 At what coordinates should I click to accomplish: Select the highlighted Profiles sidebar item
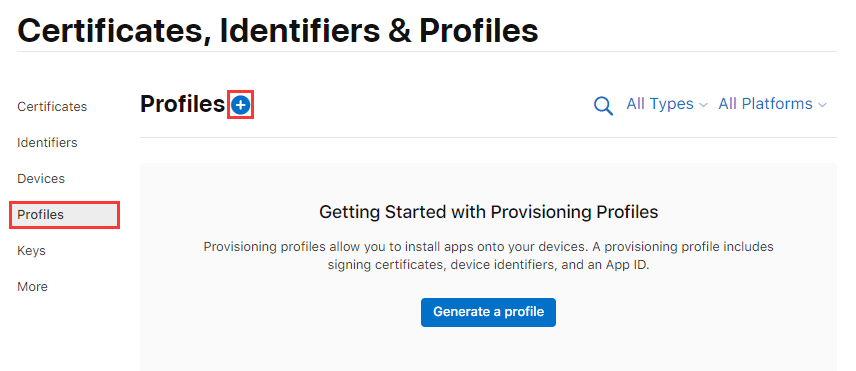click(64, 214)
